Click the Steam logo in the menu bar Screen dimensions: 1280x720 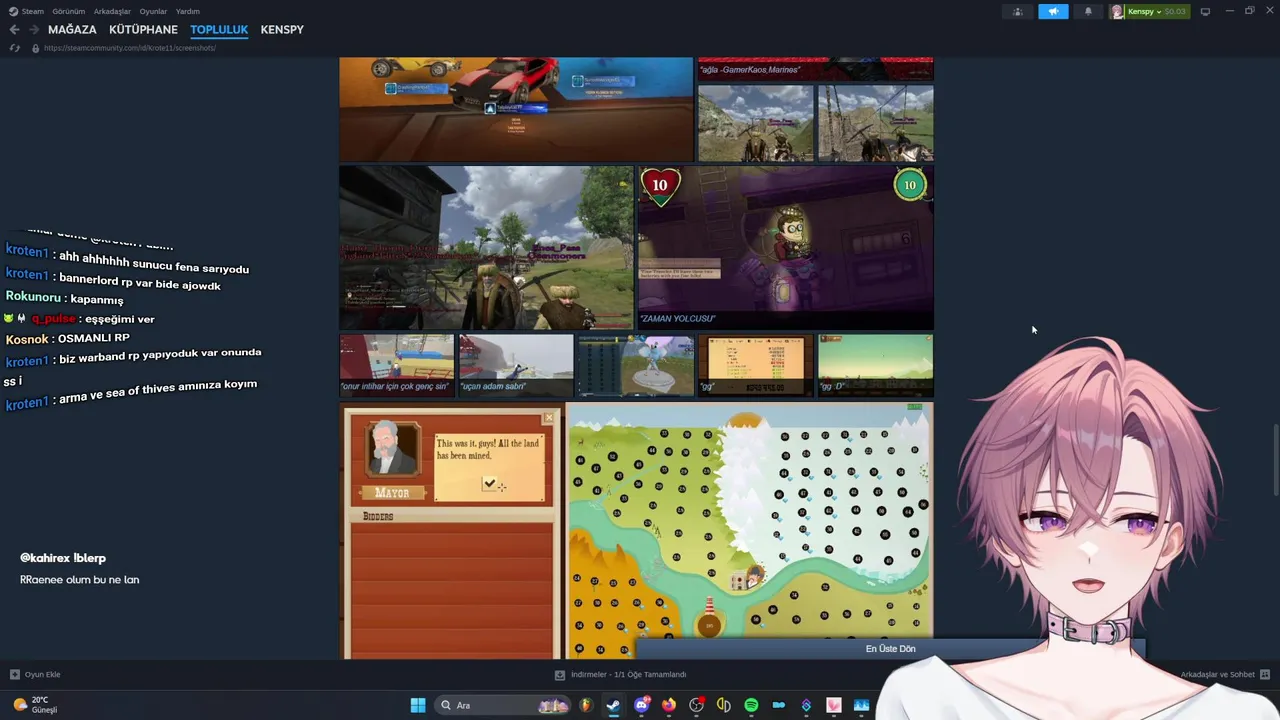13,12
